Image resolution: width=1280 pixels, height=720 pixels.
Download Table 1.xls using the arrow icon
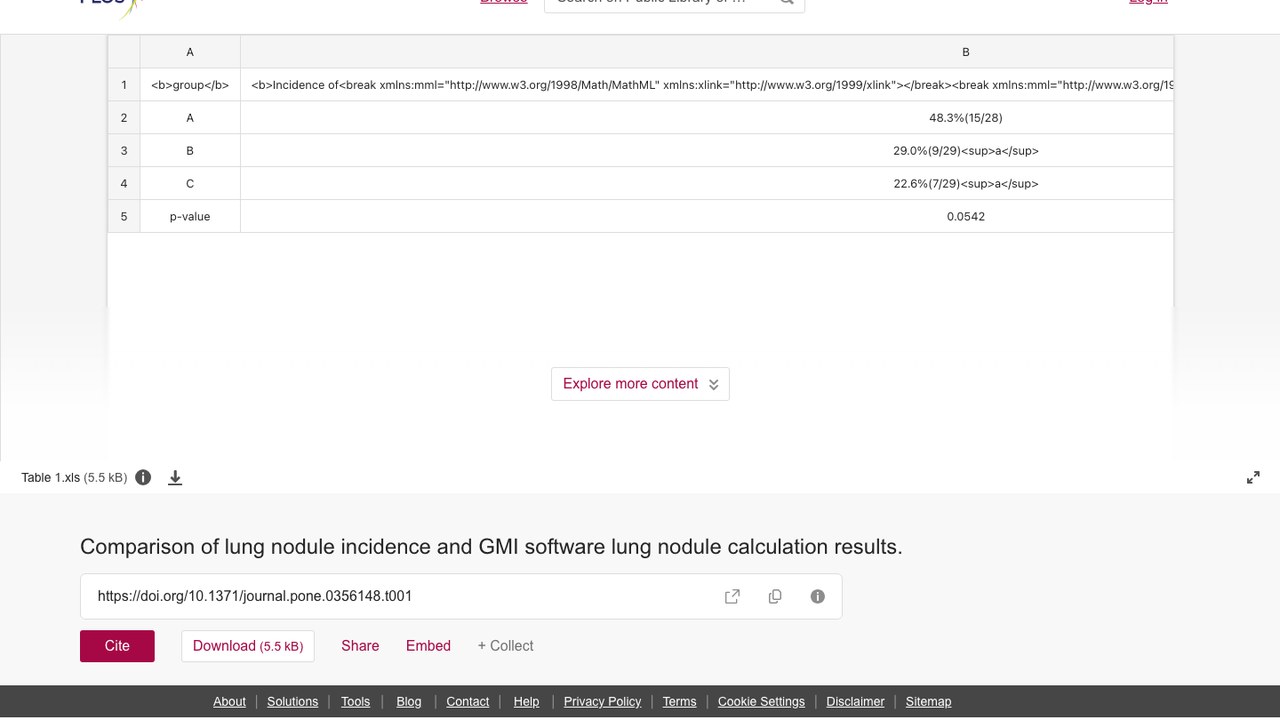[175, 478]
